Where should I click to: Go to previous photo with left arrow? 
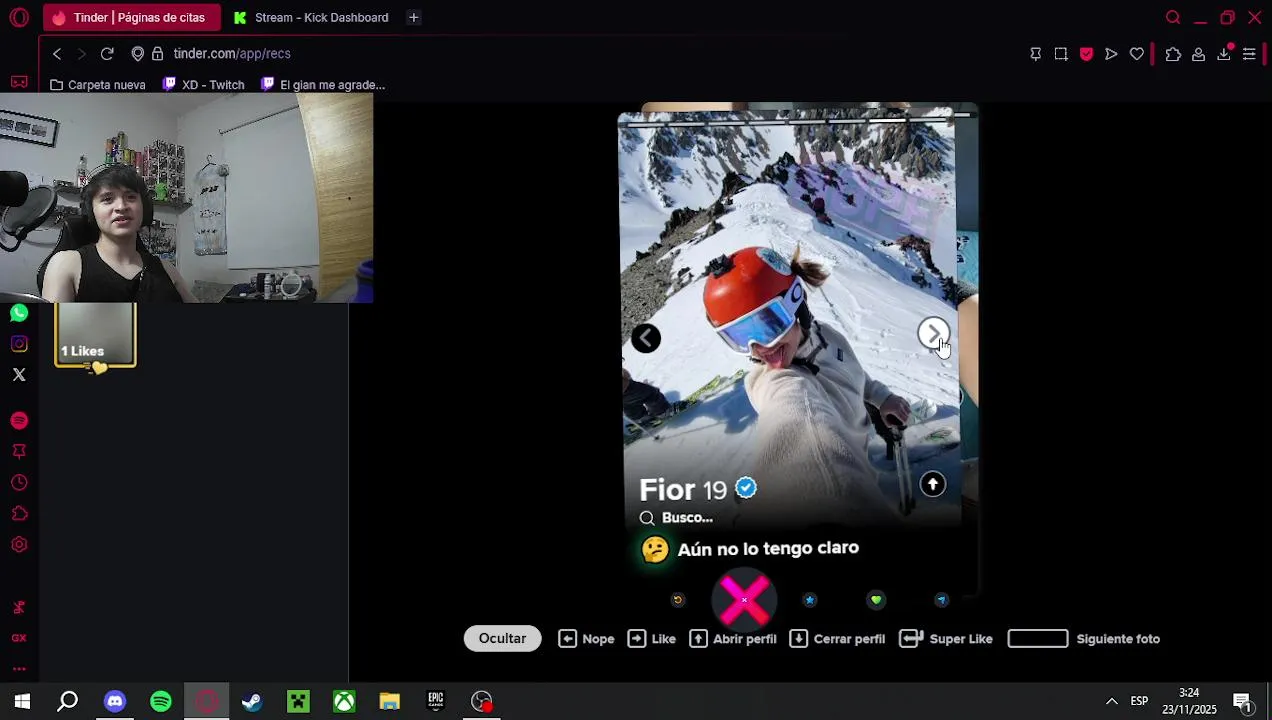[646, 338]
